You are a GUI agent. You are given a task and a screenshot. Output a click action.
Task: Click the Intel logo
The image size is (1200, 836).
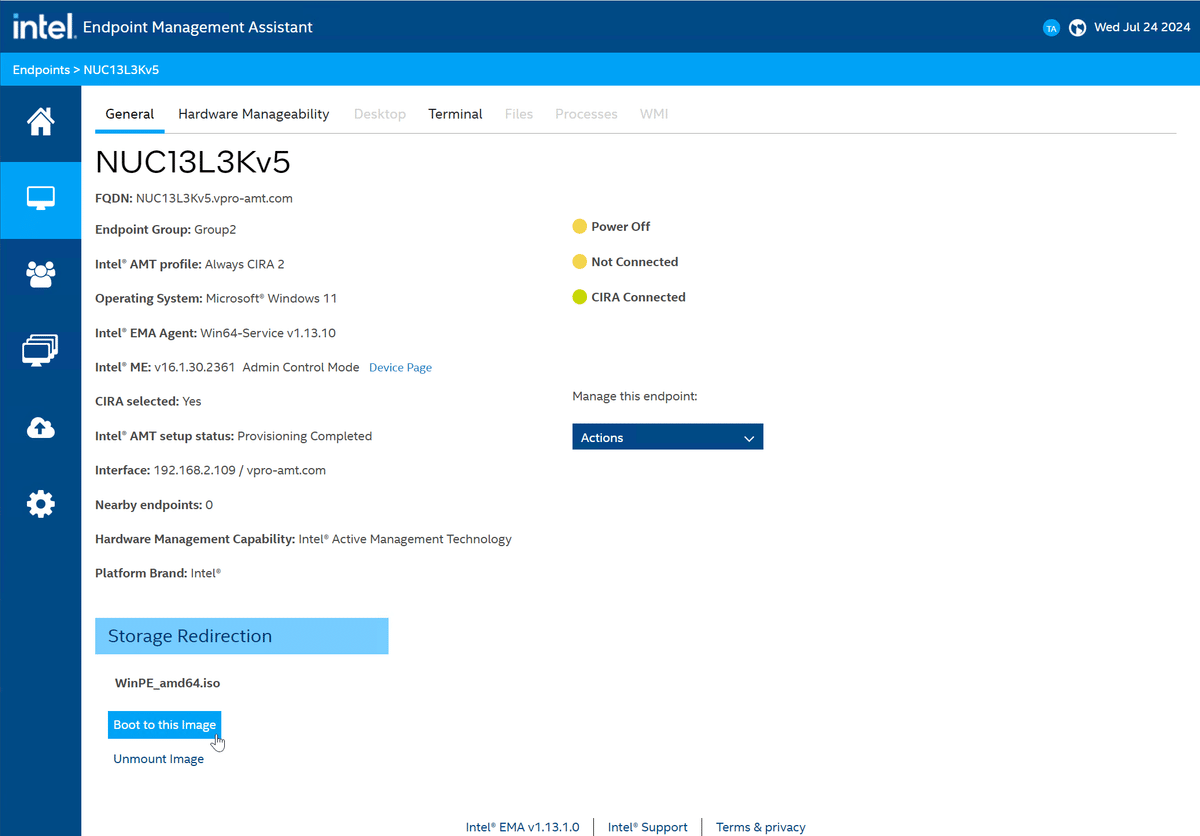pos(44,27)
